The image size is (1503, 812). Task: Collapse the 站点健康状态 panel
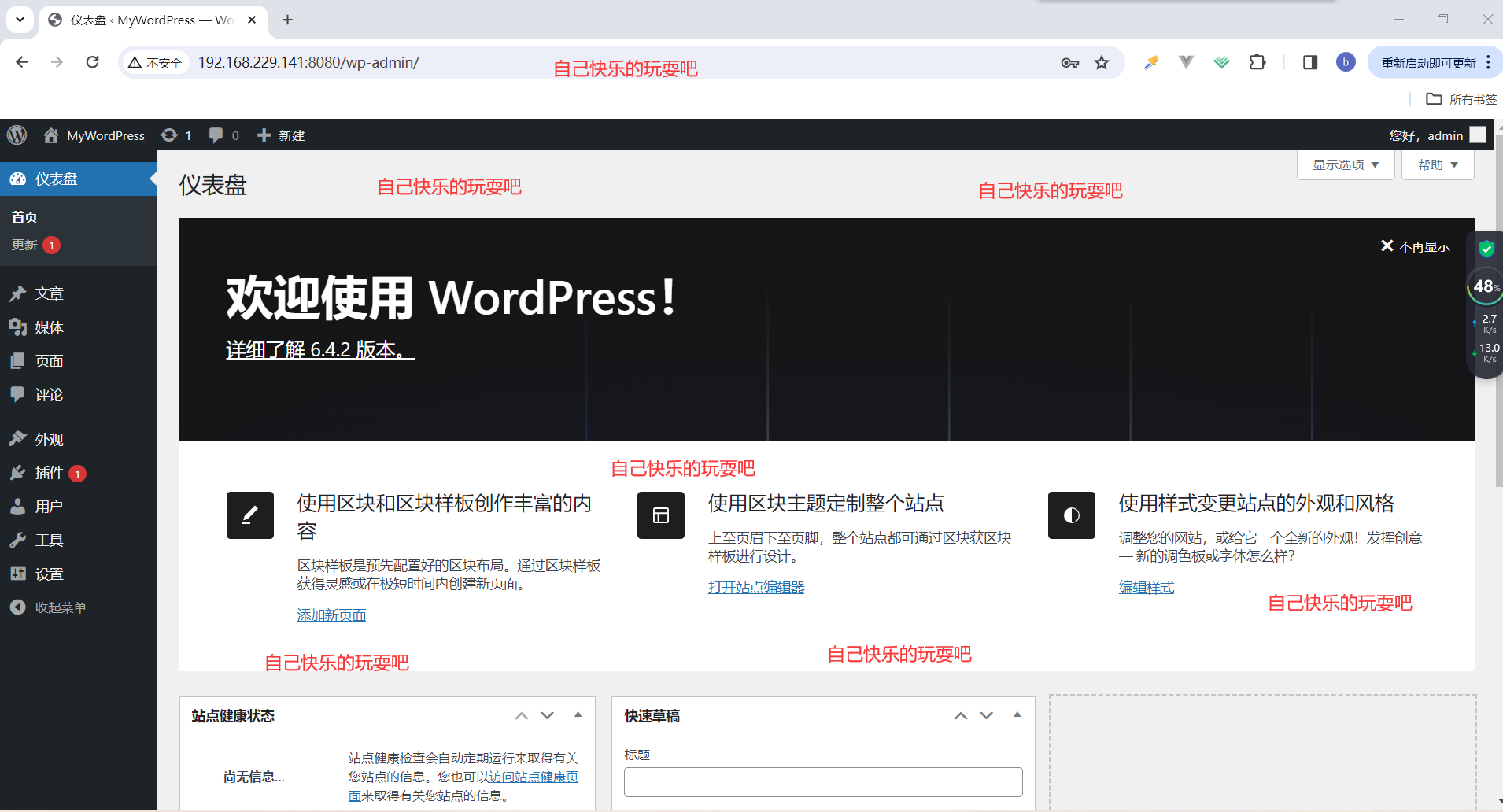point(578,715)
